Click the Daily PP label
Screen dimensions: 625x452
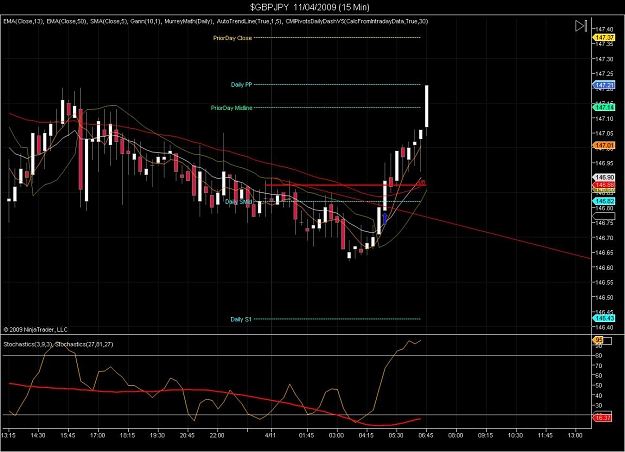click(x=242, y=85)
